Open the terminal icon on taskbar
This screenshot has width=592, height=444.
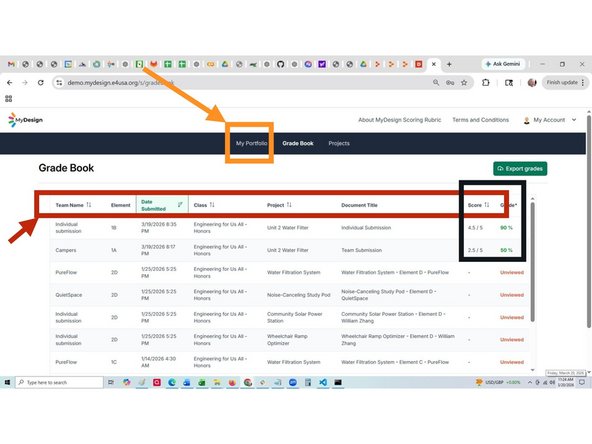338,382
